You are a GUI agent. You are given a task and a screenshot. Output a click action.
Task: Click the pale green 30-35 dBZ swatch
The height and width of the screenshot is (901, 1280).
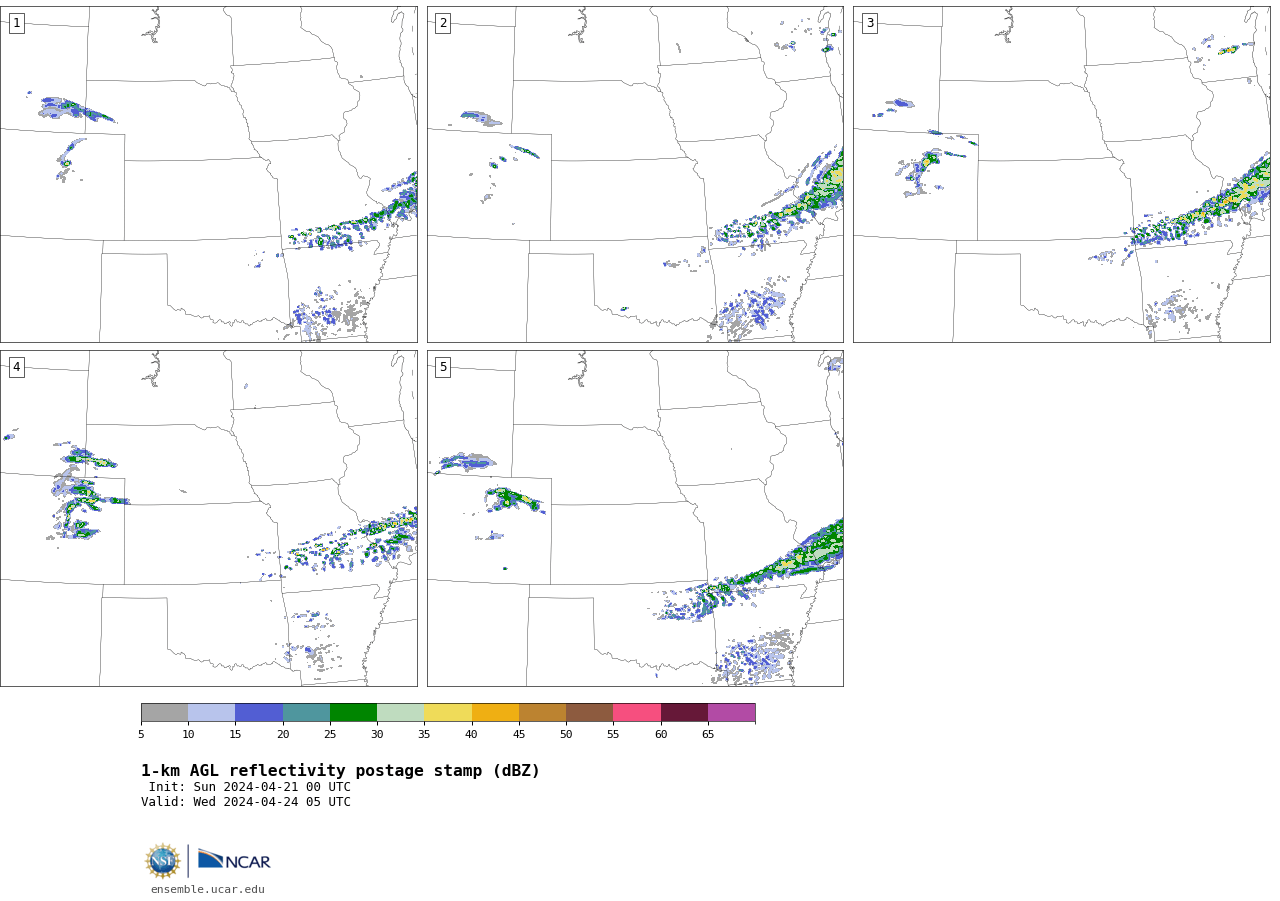pyautogui.click(x=400, y=712)
